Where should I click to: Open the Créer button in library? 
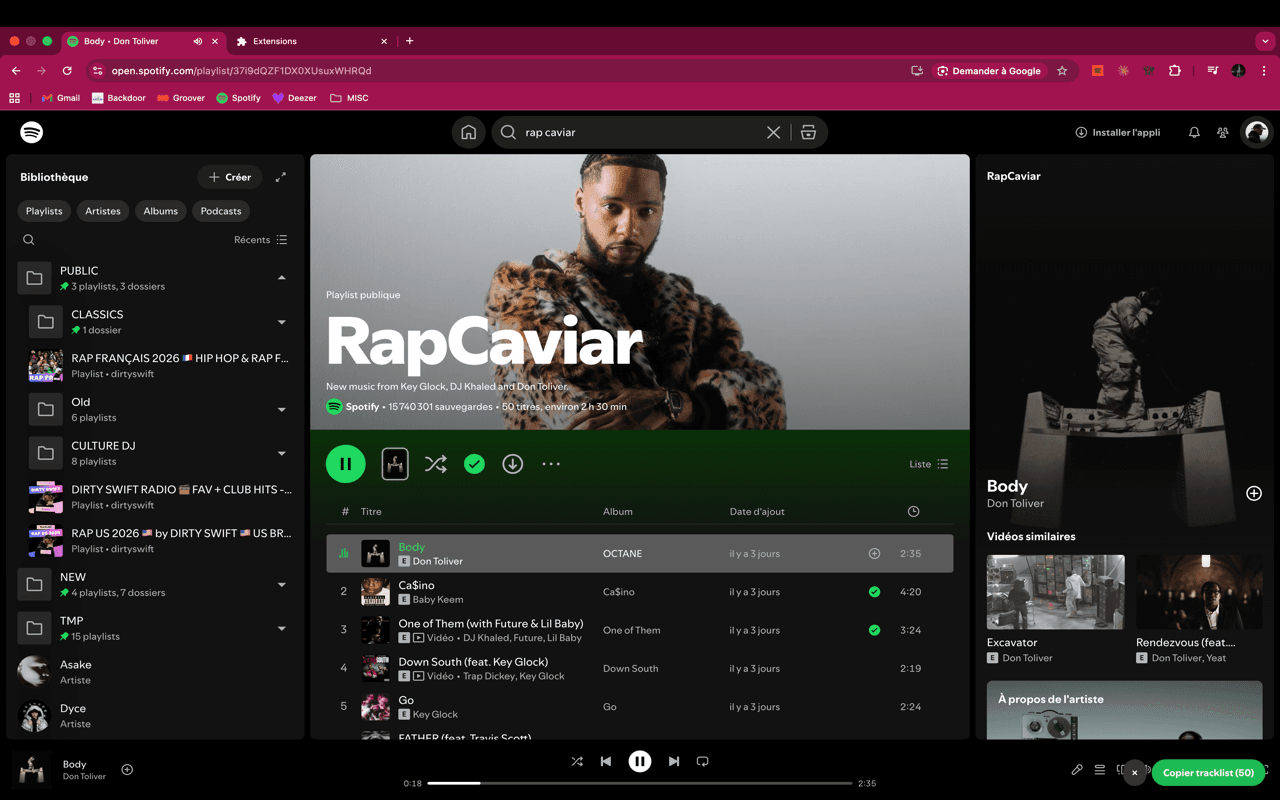coord(230,177)
